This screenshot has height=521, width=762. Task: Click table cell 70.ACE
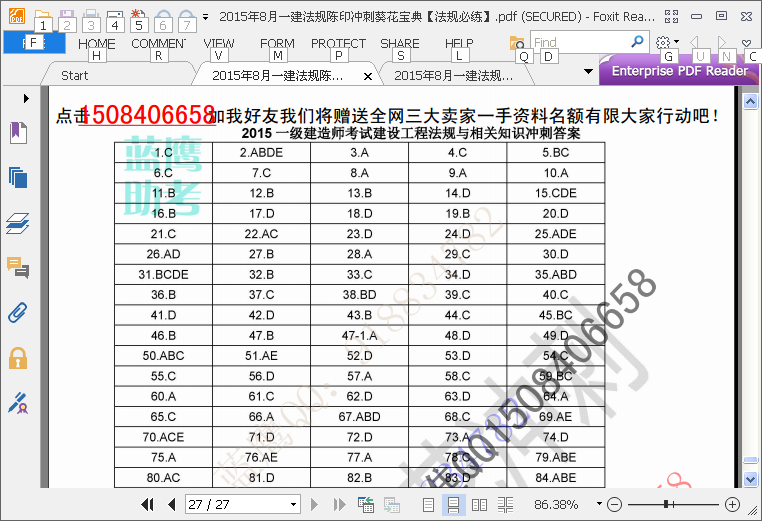coord(163,437)
